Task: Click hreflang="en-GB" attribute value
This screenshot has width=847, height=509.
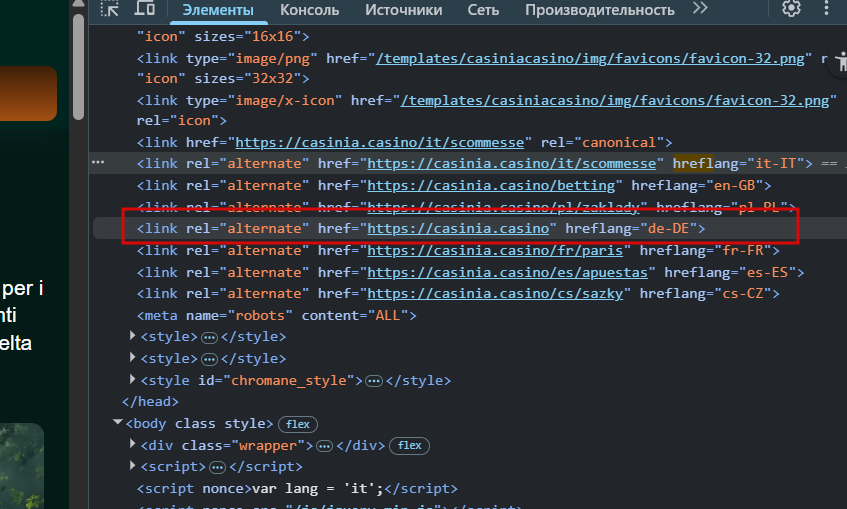Action: (697, 186)
